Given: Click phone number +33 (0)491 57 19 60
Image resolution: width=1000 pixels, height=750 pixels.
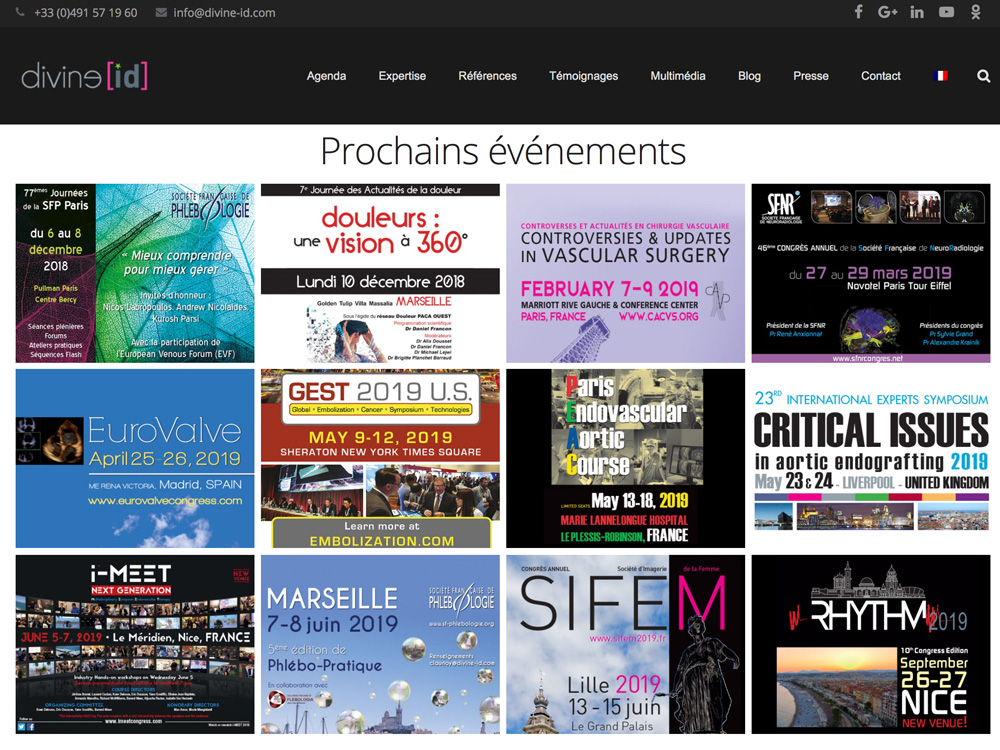Looking at the screenshot, I should [85, 13].
